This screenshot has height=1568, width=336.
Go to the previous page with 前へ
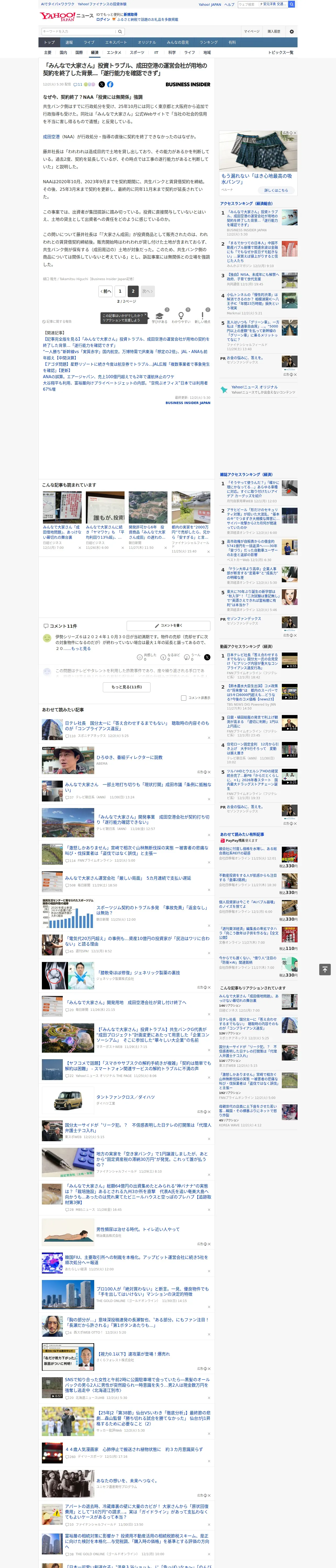[105, 292]
